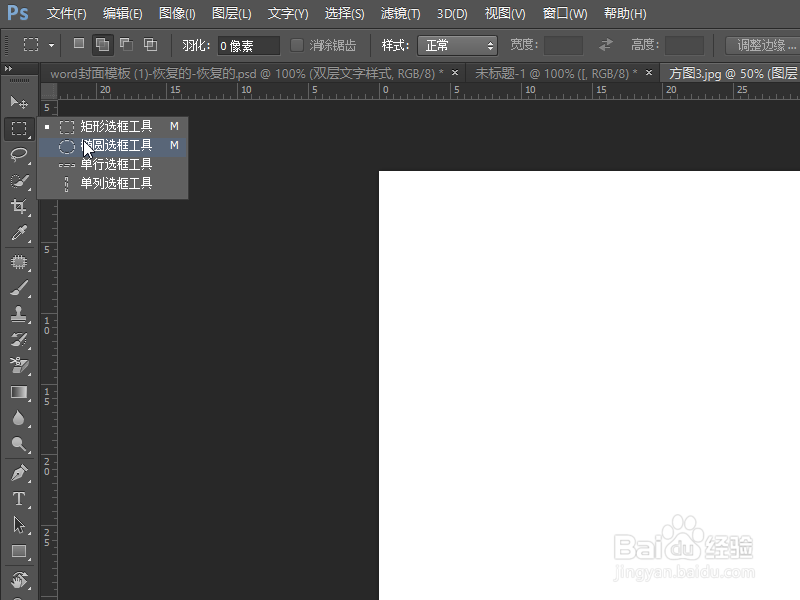The width and height of the screenshot is (800, 600).
Task: Click the 宽度 width input field
Action: tap(563, 45)
